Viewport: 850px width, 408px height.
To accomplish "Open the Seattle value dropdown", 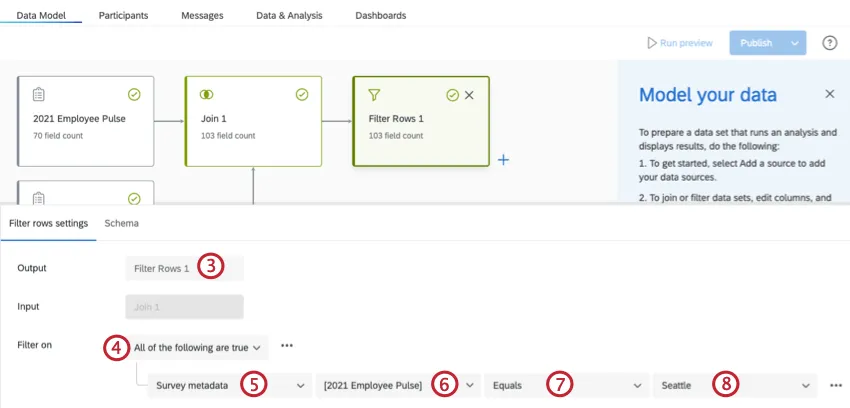I will pyautogui.click(x=733, y=385).
